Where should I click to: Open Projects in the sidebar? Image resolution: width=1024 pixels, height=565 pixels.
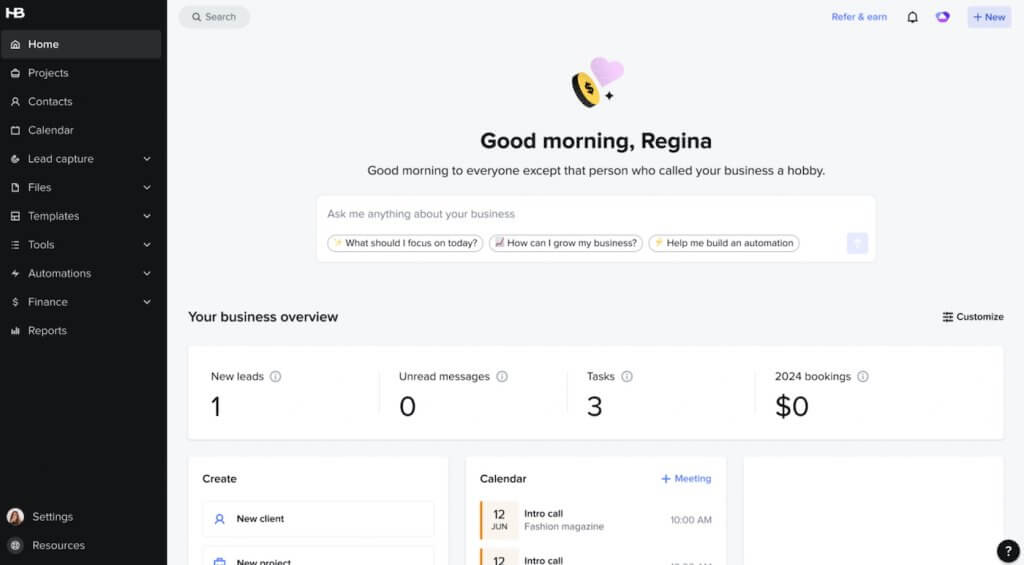[81, 73]
